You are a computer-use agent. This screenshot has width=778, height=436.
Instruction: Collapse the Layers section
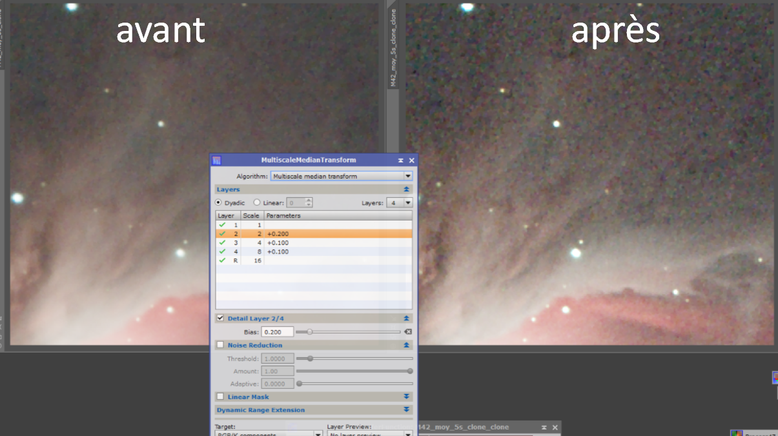(x=406, y=189)
